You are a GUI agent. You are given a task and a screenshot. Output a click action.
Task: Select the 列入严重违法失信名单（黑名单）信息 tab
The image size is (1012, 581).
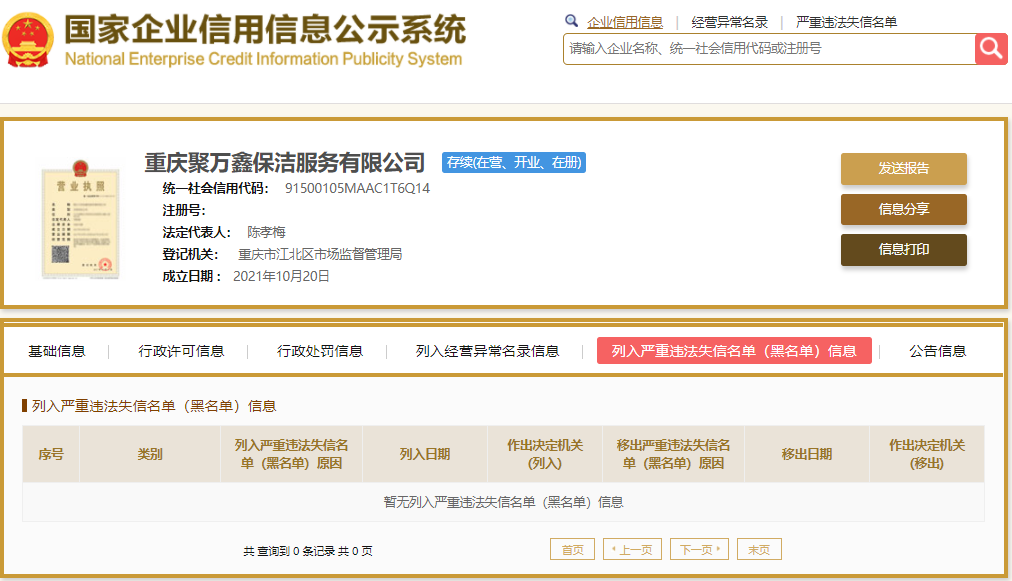(734, 351)
